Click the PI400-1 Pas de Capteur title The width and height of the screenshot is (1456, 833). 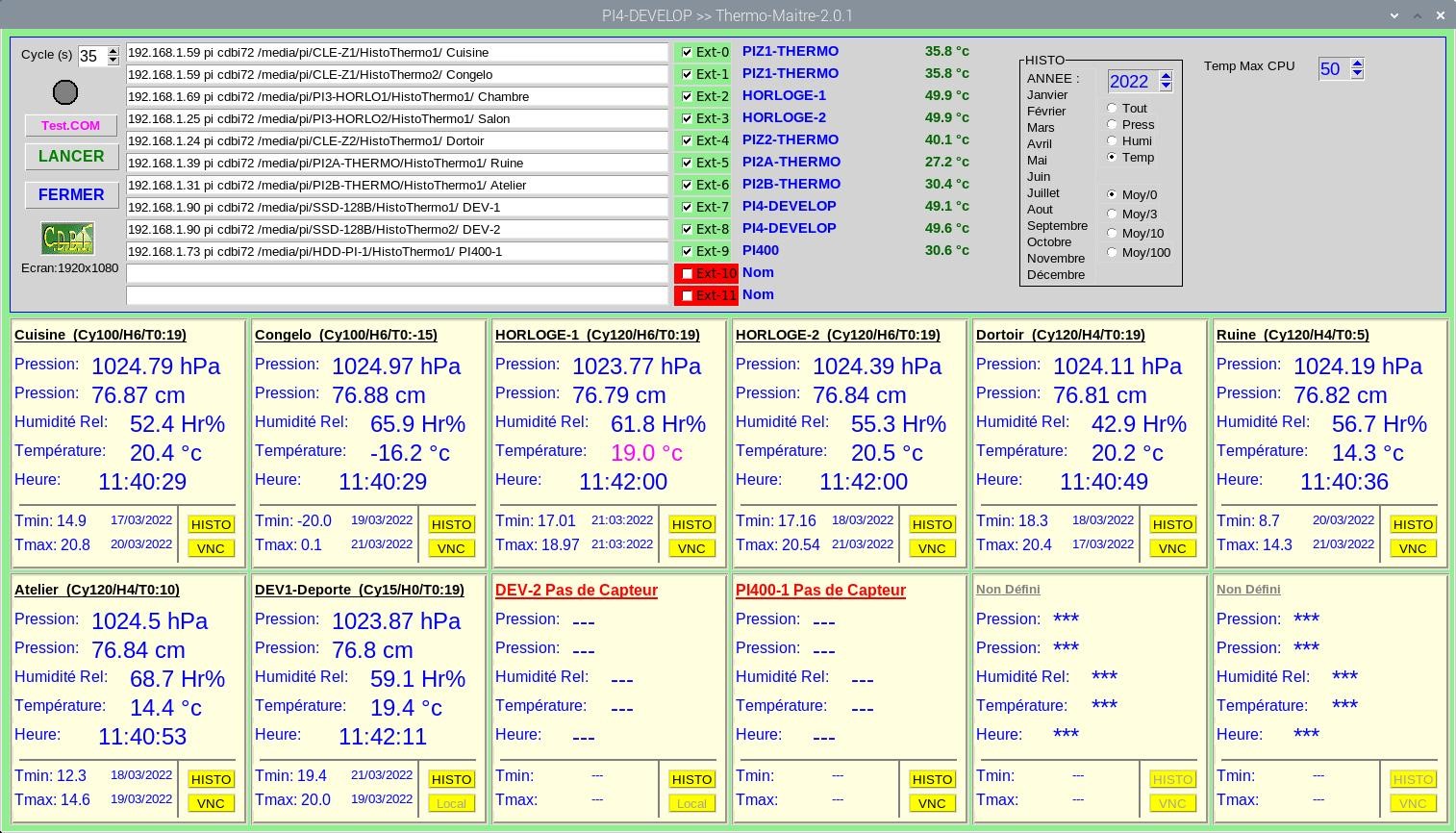(820, 590)
